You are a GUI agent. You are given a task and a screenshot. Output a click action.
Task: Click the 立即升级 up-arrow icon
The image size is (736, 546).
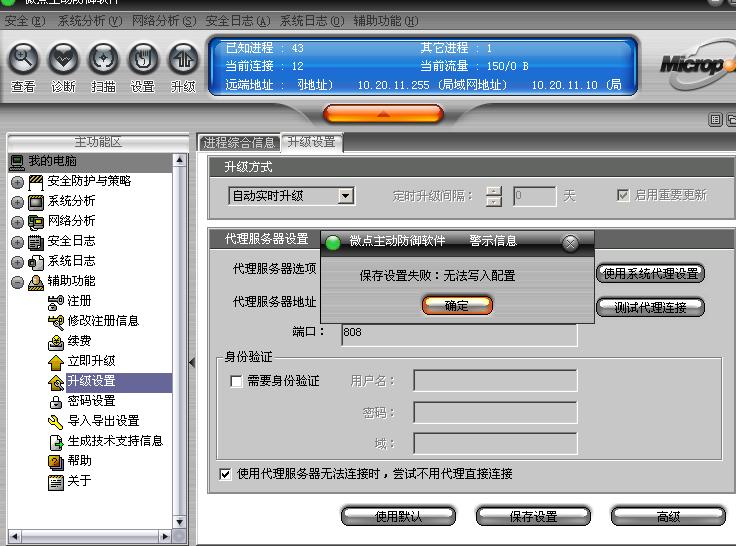(x=56, y=362)
